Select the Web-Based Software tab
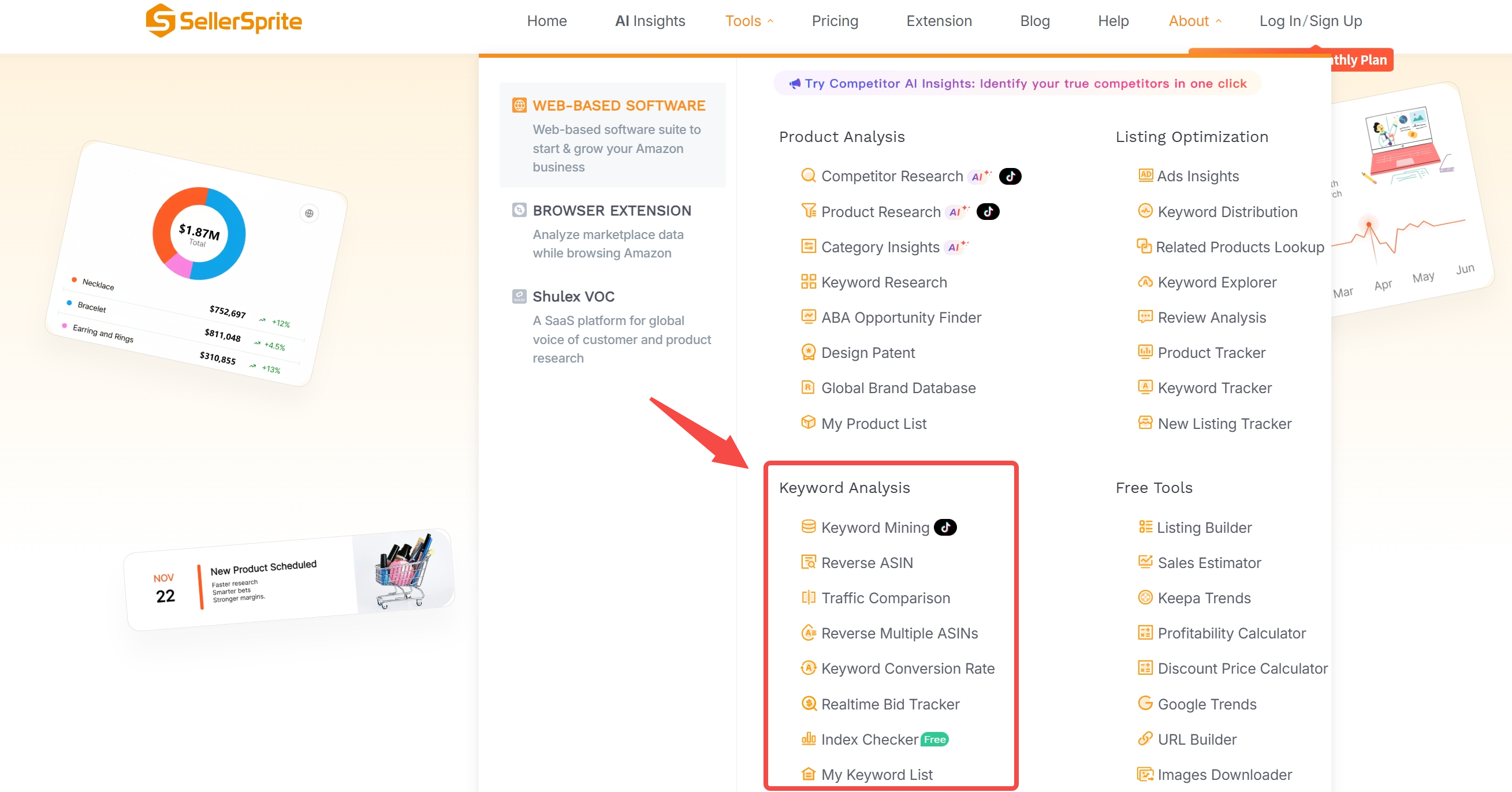The width and height of the screenshot is (1512, 792). [x=612, y=136]
